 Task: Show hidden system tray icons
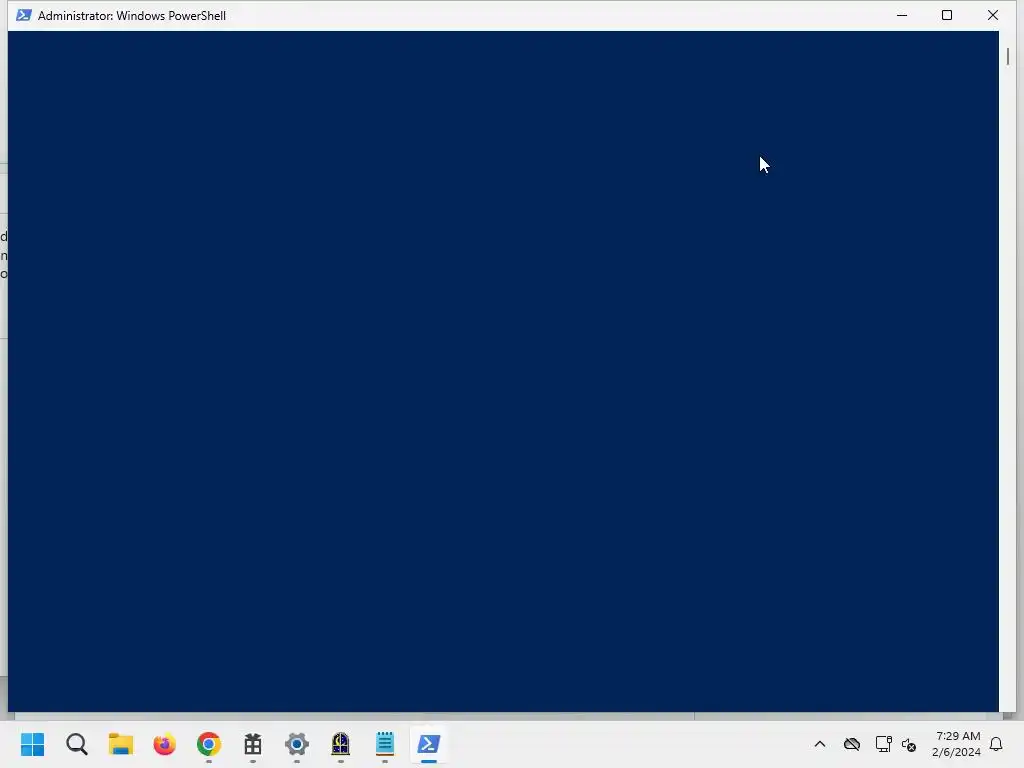point(820,744)
